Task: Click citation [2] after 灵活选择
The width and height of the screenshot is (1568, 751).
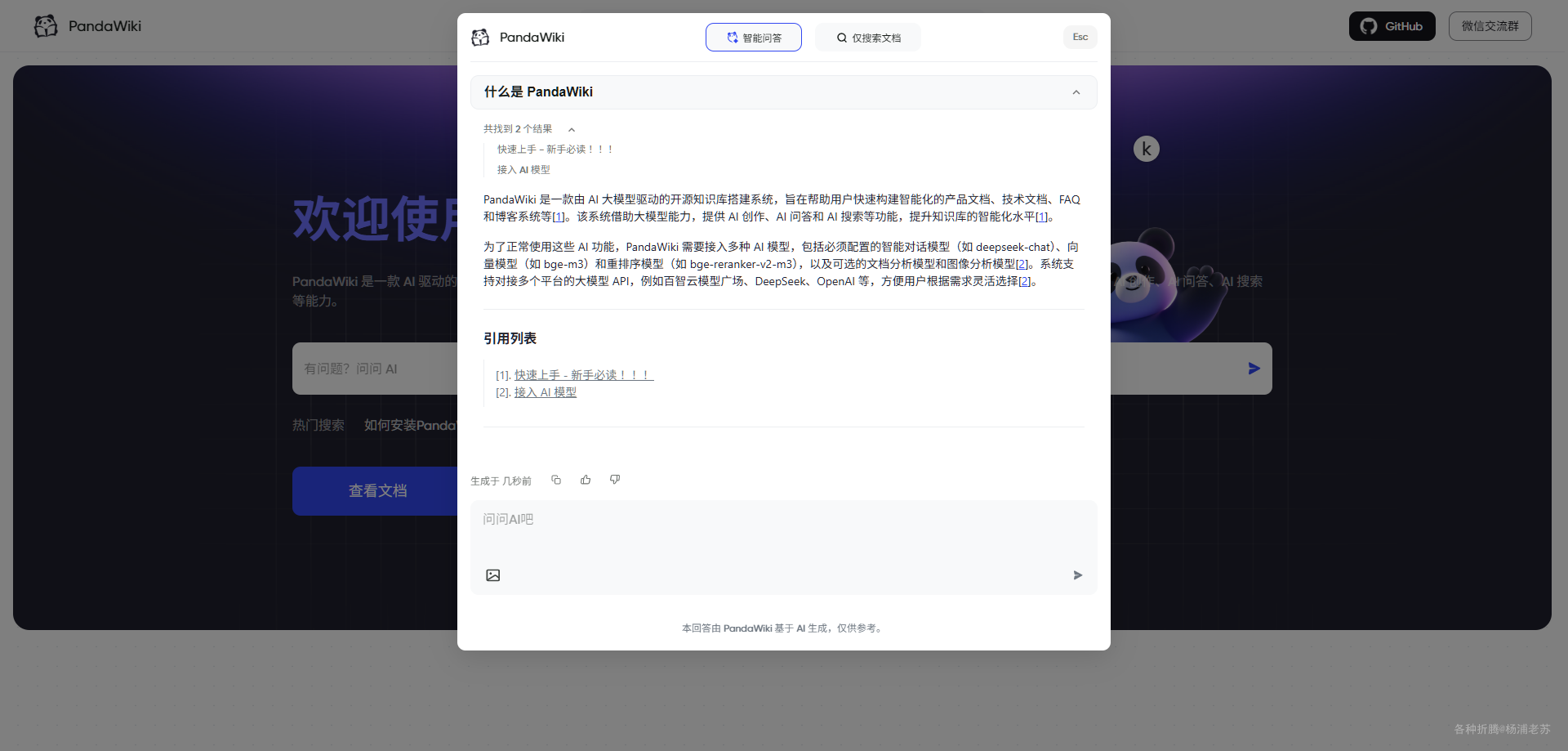Action: (1024, 281)
